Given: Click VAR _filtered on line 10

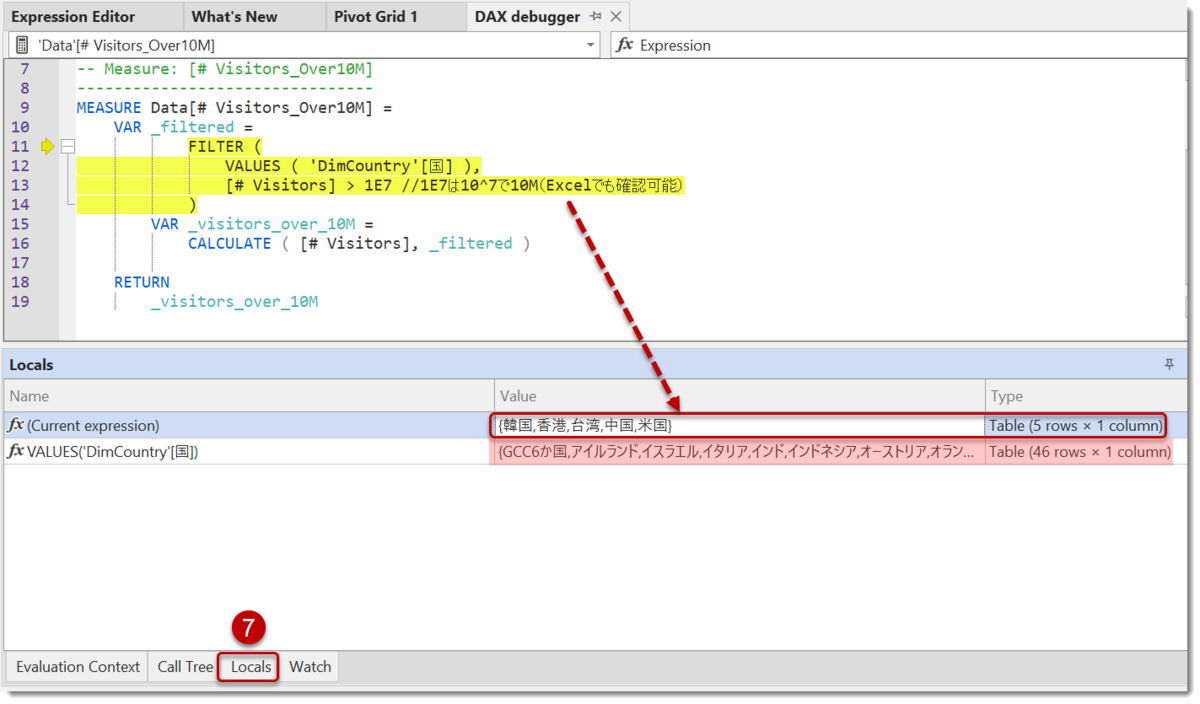Looking at the screenshot, I should pos(174,127).
